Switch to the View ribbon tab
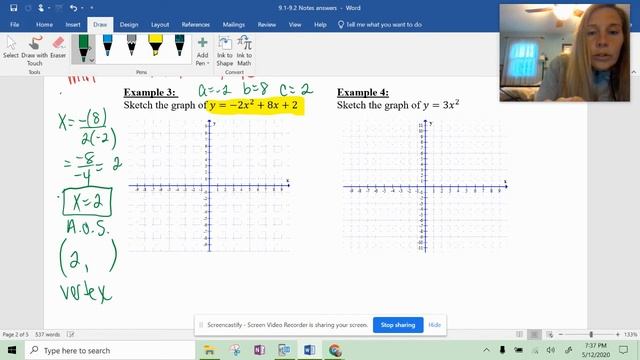The image size is (640, 360). coord(295,24)
